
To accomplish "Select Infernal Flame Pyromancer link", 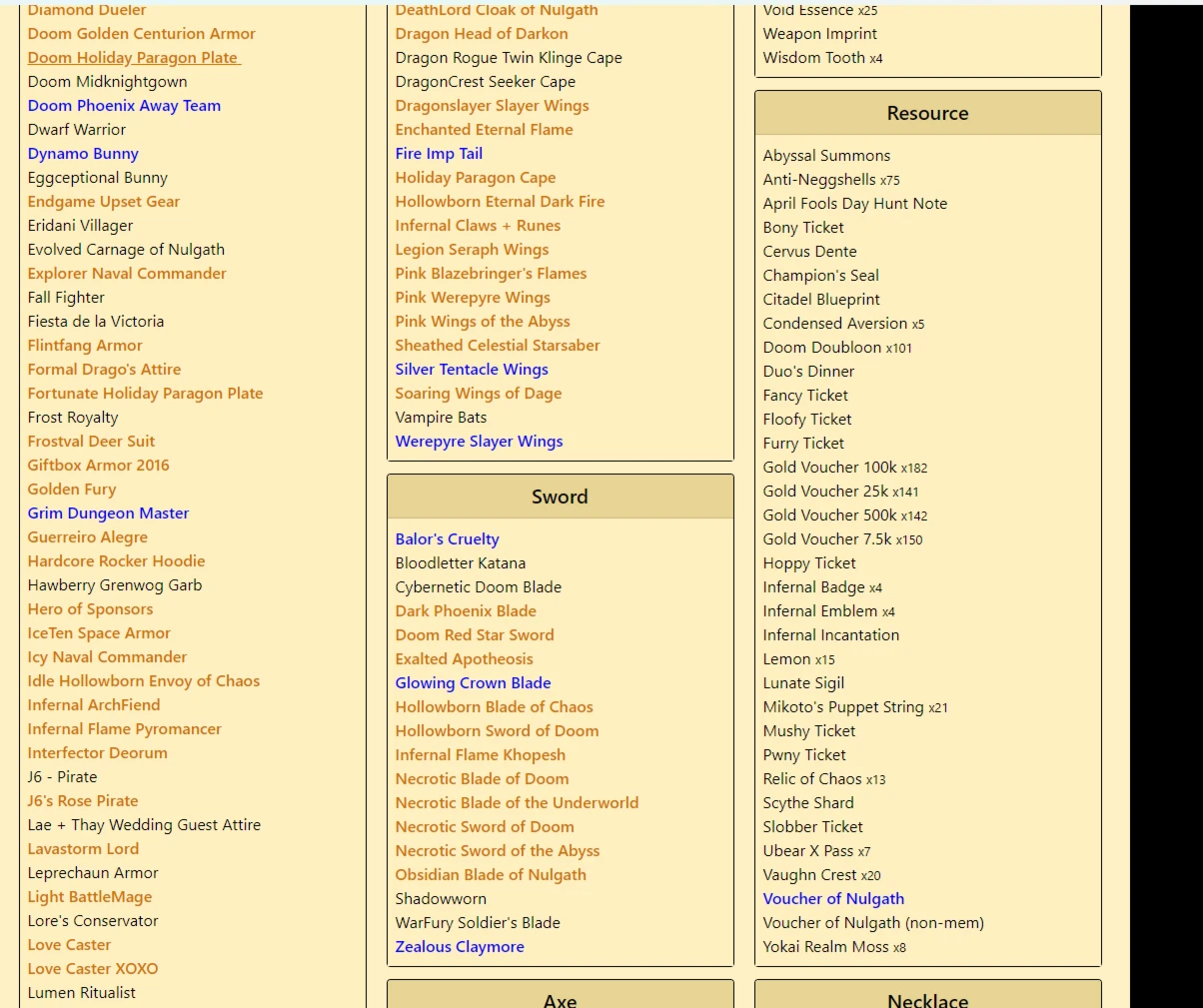I will click(x=125, y=729).
